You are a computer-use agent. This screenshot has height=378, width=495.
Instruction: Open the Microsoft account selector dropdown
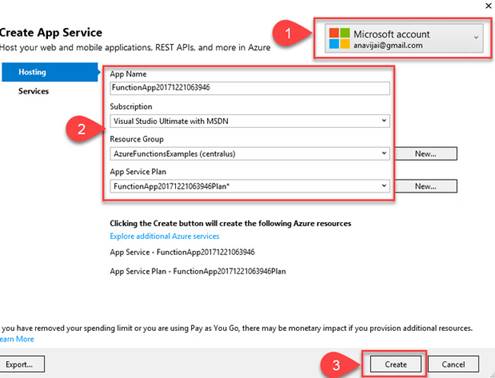point(404,39)
